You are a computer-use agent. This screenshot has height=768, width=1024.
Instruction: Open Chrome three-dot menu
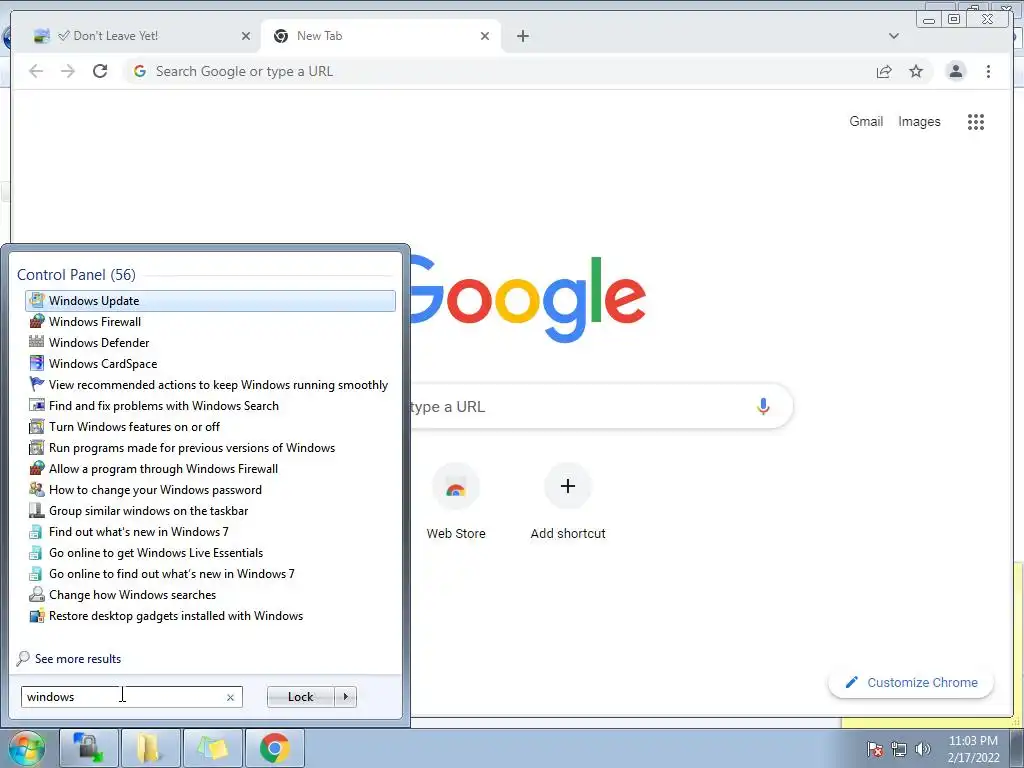988,71
